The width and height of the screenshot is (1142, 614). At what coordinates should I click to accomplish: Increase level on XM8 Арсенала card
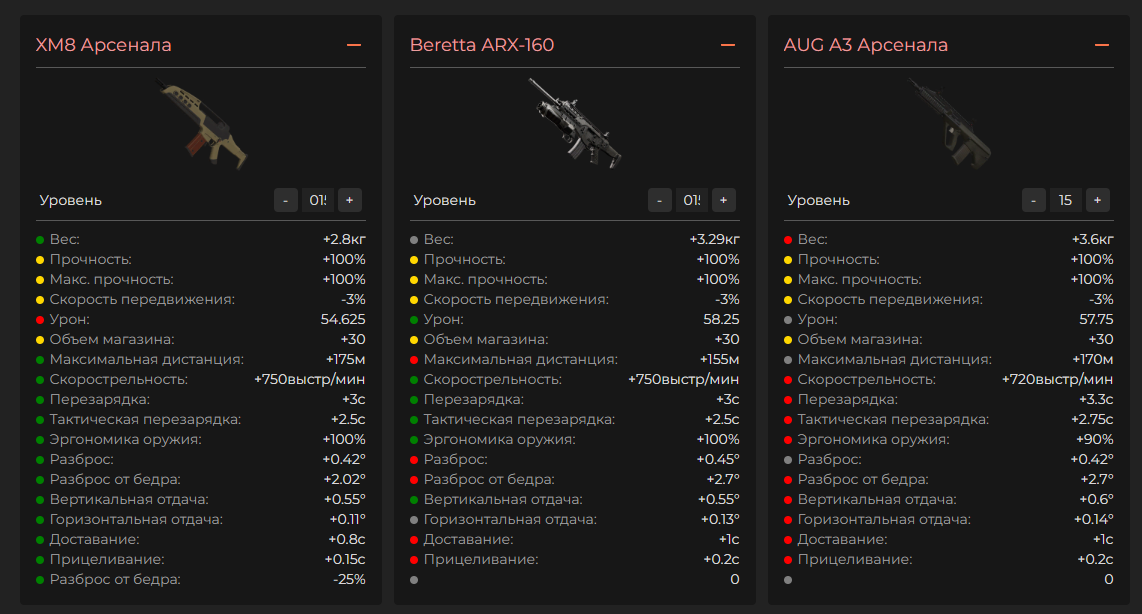coord(350,200)
